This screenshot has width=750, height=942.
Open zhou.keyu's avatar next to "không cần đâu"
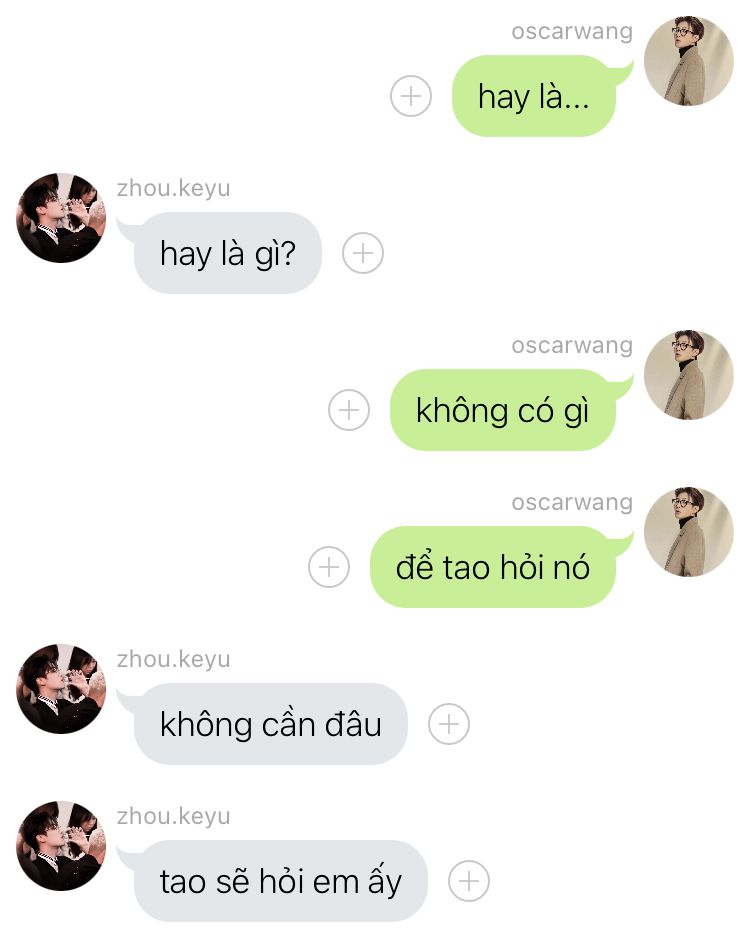coord(61,689)
